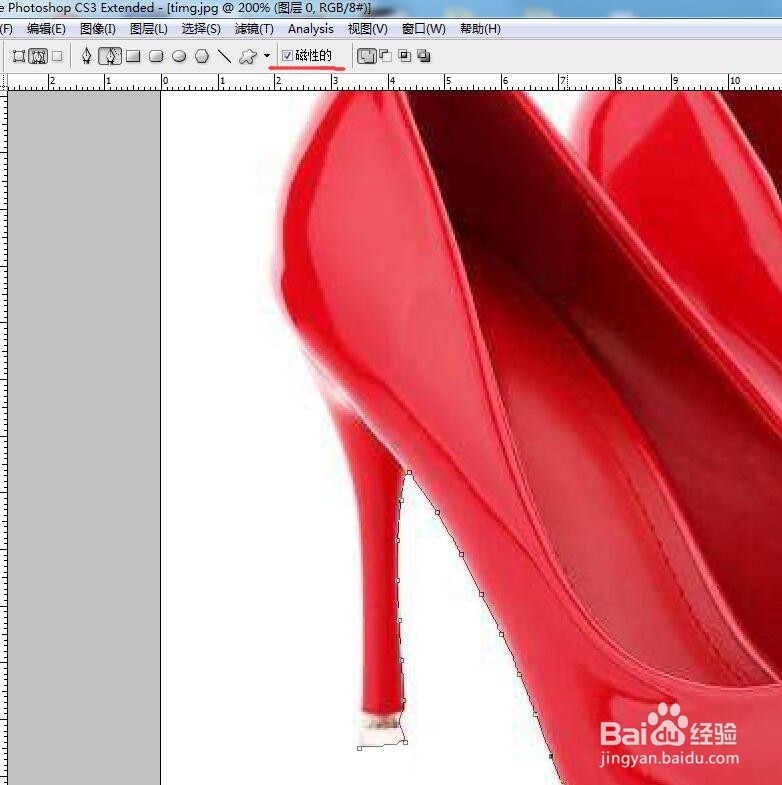Toggle the 磁性的 (Magnetic) checkbox

pos(287,56)
